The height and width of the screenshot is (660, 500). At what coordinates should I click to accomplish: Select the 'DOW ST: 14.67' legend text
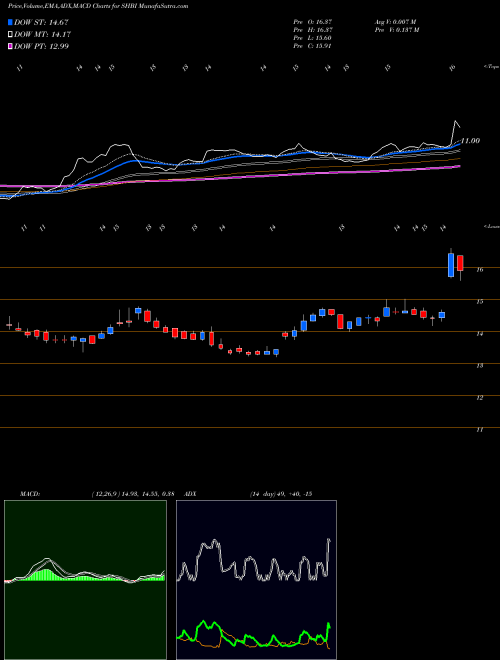coord(41,23)
